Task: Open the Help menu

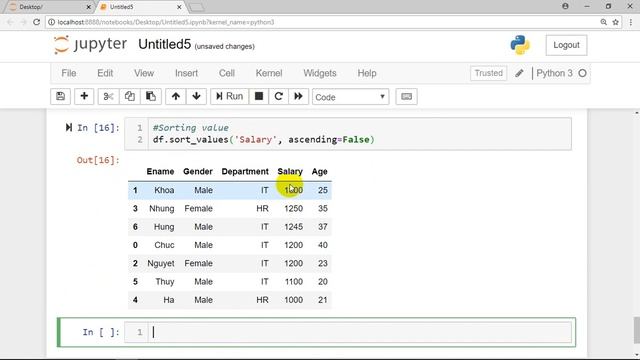Action: (x=367, y=73)
